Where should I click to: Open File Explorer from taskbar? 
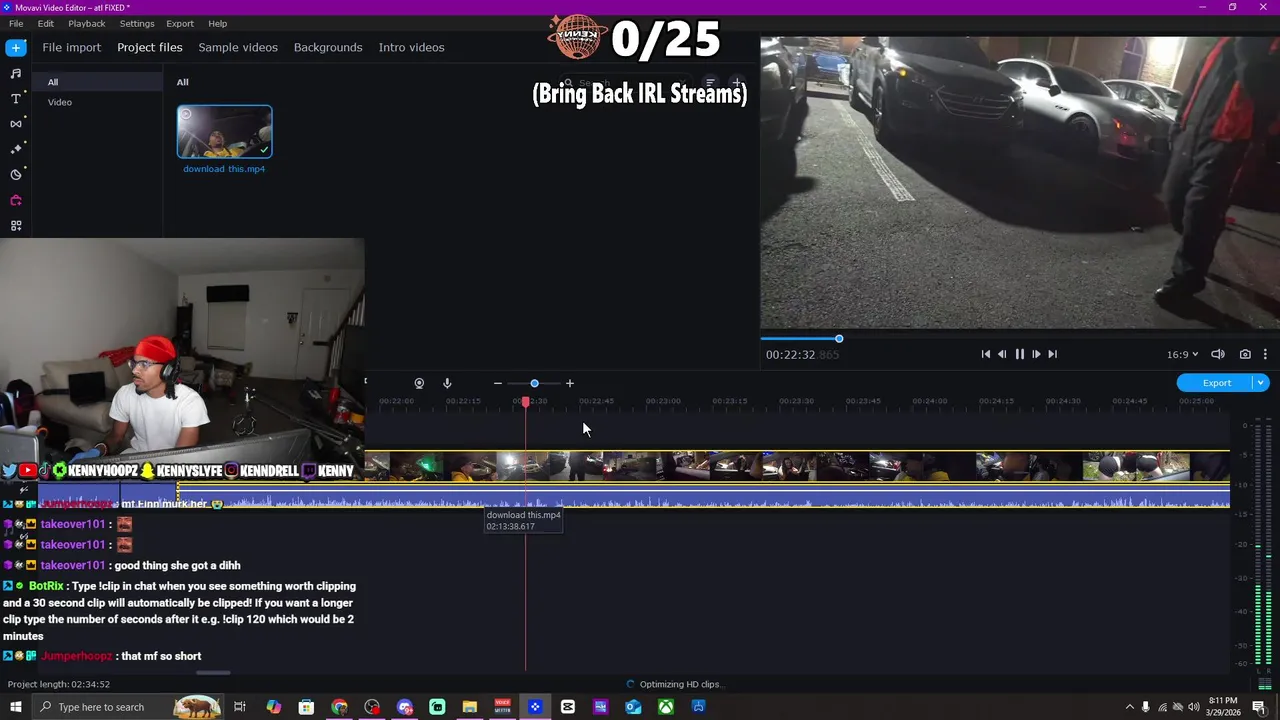pos(470,707)
